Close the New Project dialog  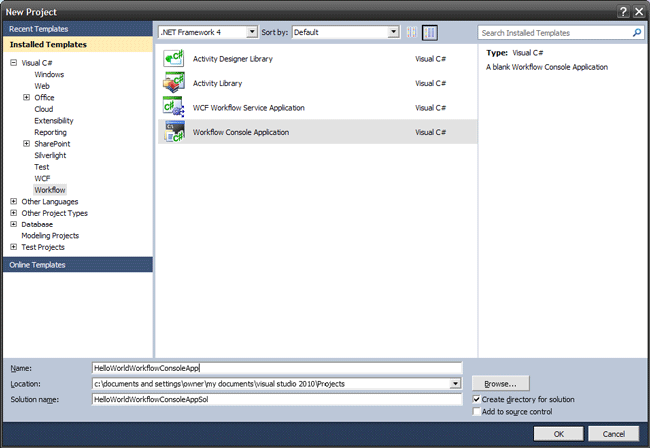pos(639,12)
